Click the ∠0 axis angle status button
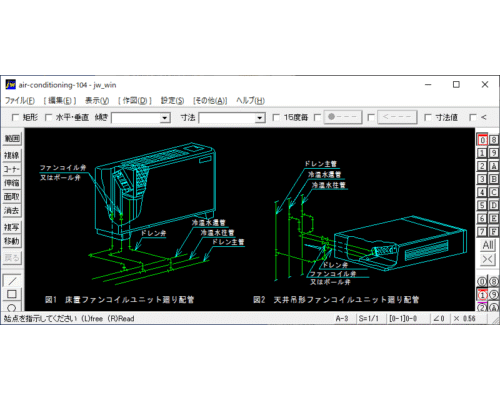The height and width of the screenshot is (400, 500). pos(439,318)
